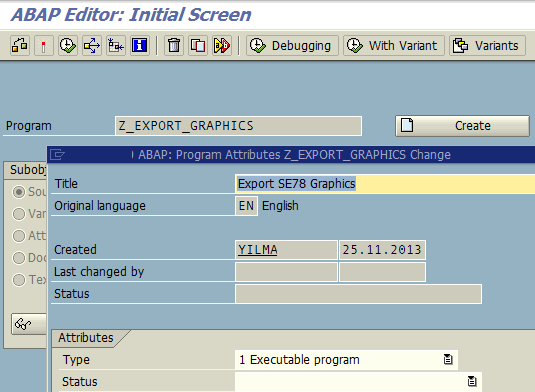Click the English language text
Viewport: 535px width, 392px height.
pyautogui.click(x=280, y=206)
